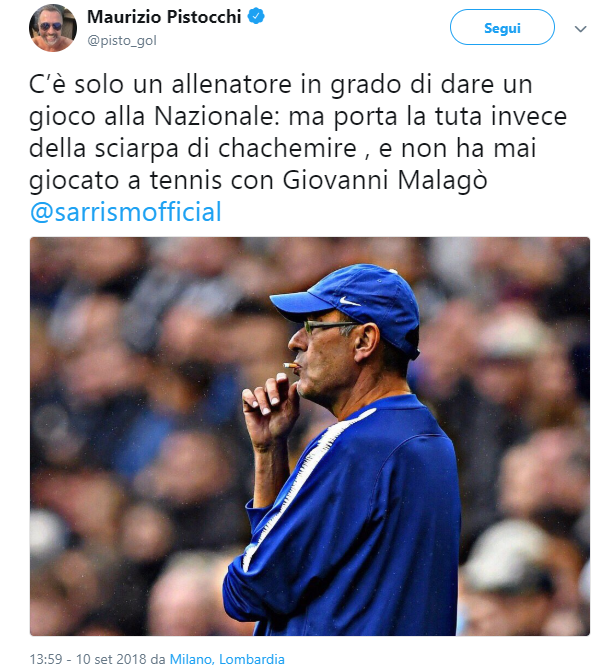Click the Segui follow button
The height and width of the screenshot is (672, 611).
tap(502, 27)
